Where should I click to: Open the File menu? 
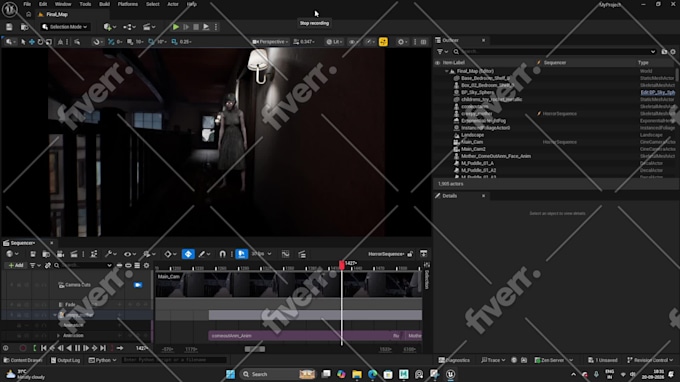click(27, 4)
